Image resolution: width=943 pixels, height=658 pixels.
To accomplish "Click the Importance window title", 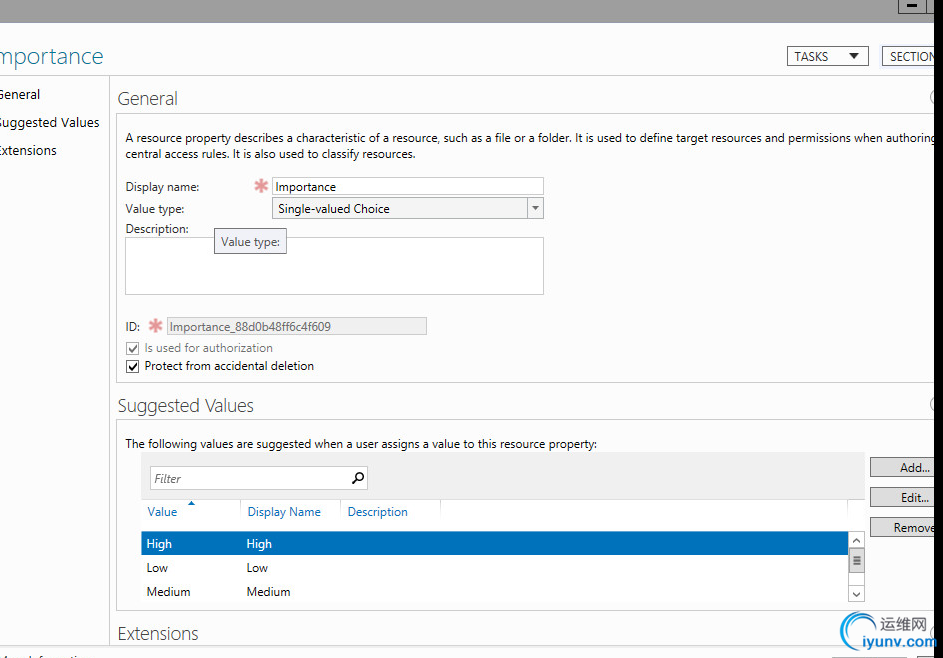I will 52,57.
